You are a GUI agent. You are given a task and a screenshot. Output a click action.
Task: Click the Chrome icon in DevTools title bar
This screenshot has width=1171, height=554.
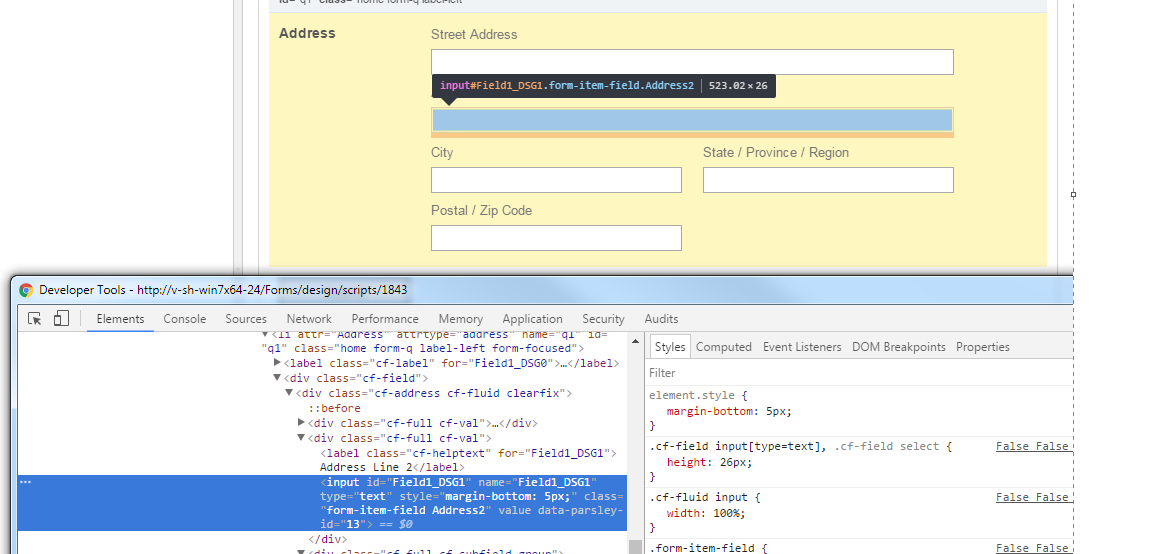26,290
